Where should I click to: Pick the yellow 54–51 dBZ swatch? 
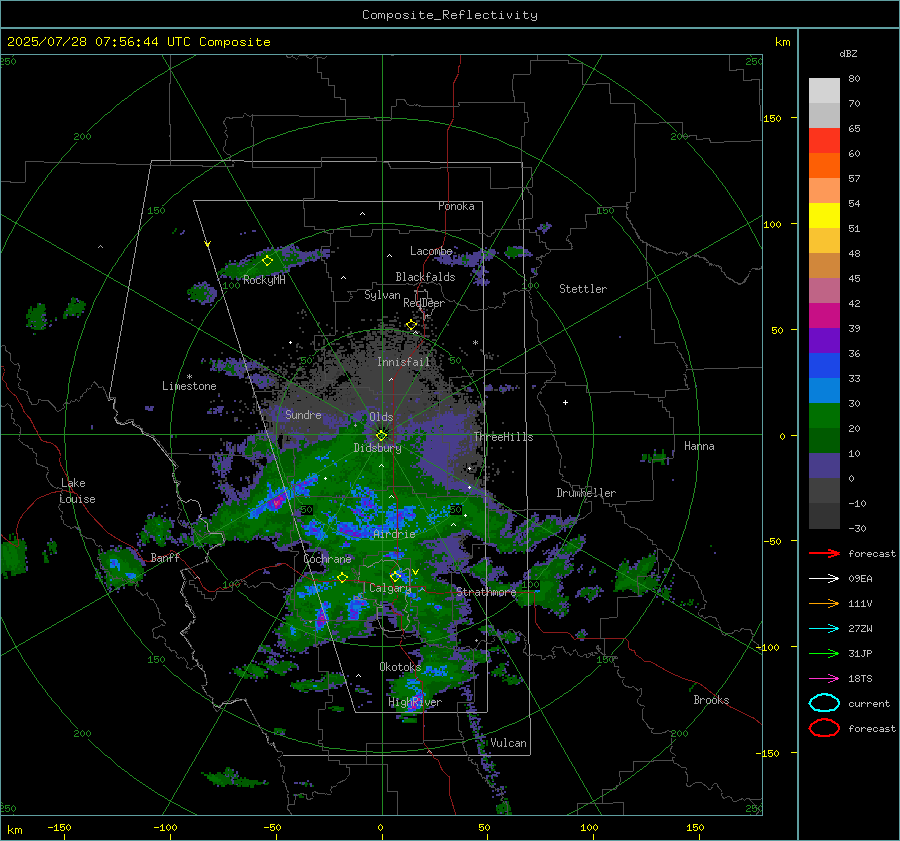(824, 215)
